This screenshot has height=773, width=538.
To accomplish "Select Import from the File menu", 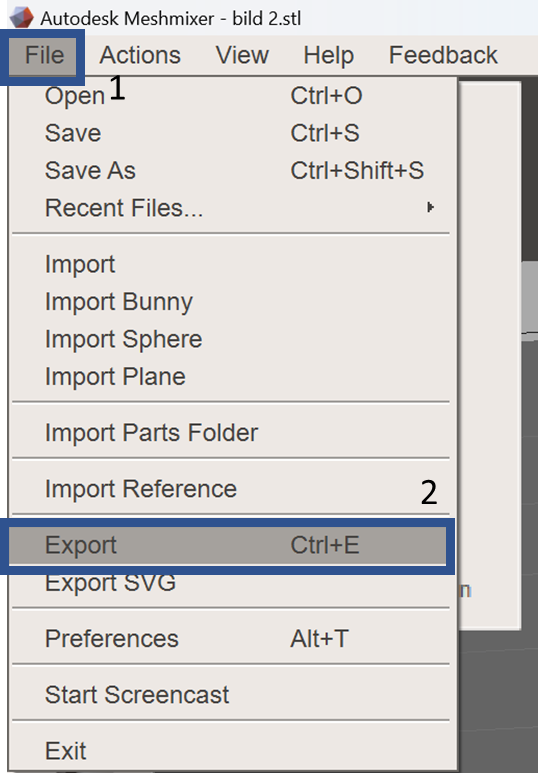I will tap(231, 264).
